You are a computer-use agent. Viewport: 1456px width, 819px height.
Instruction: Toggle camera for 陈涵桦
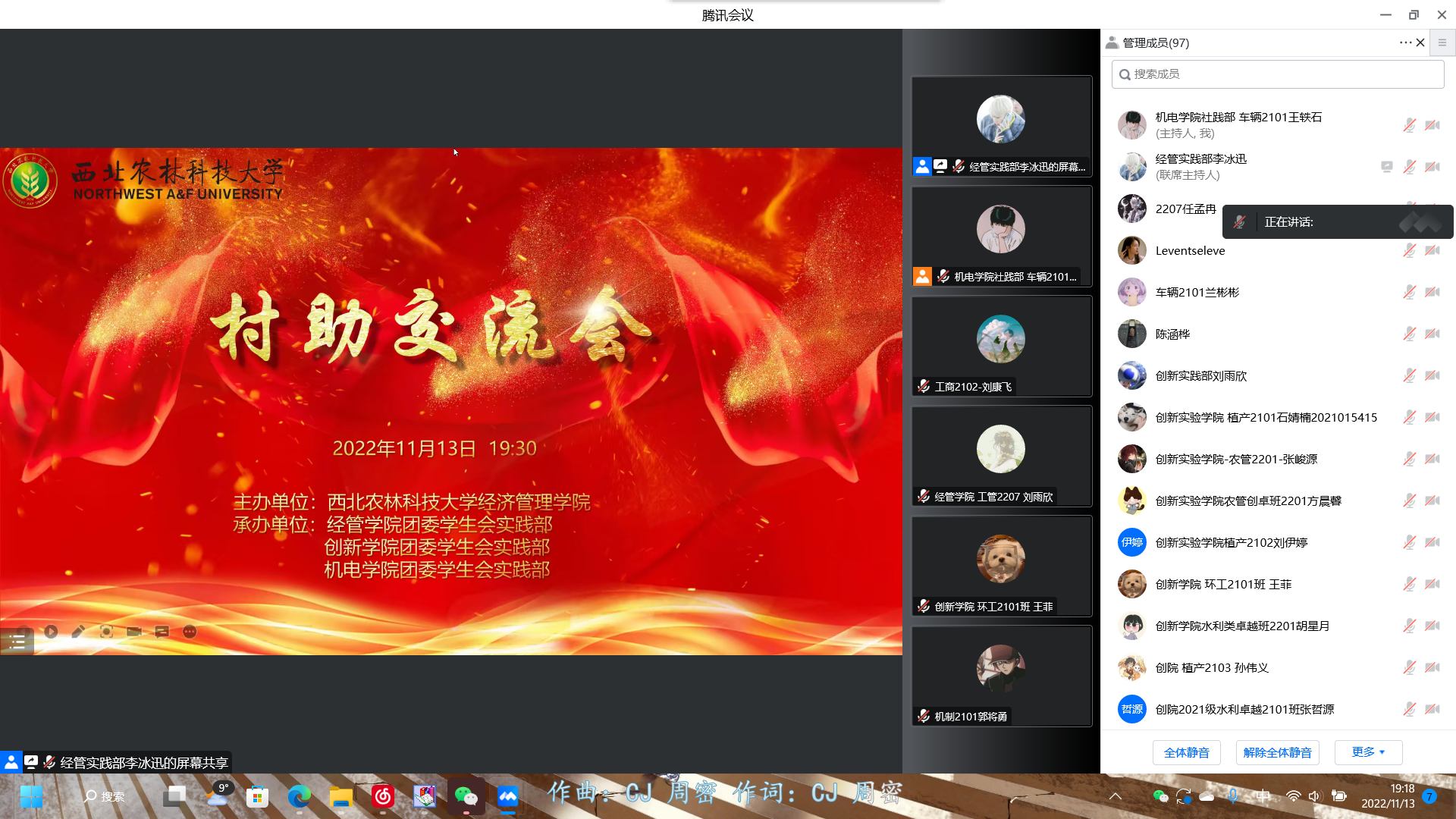pos(1432,334)
